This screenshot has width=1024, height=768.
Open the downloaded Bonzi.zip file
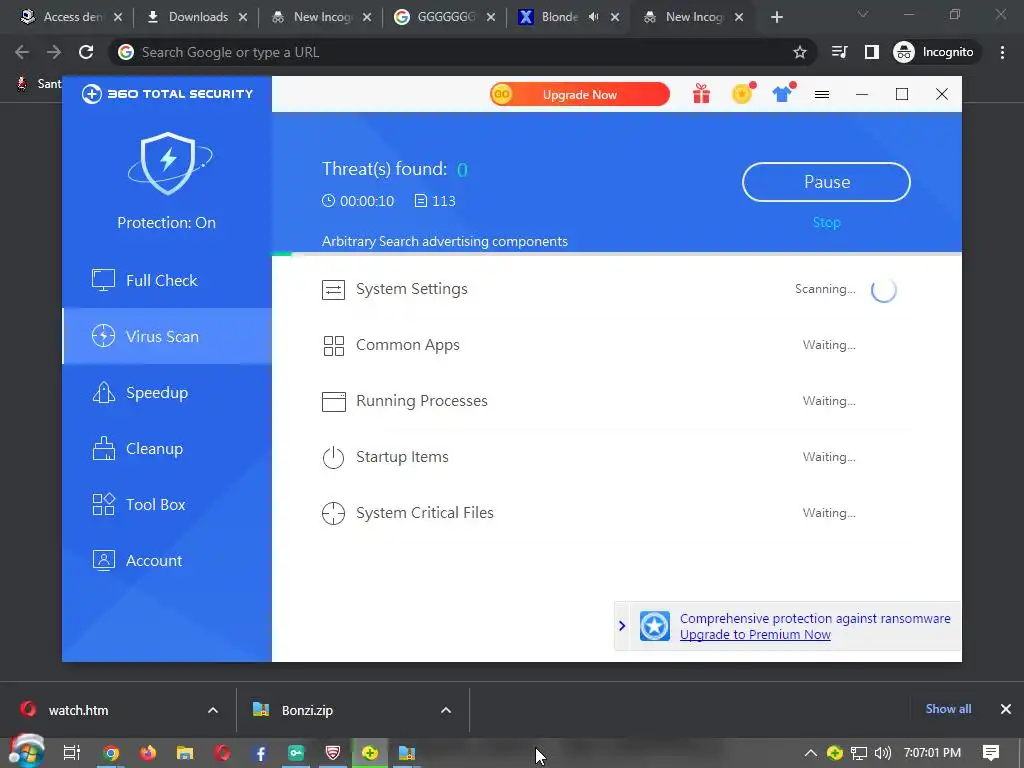click(307, 711)
